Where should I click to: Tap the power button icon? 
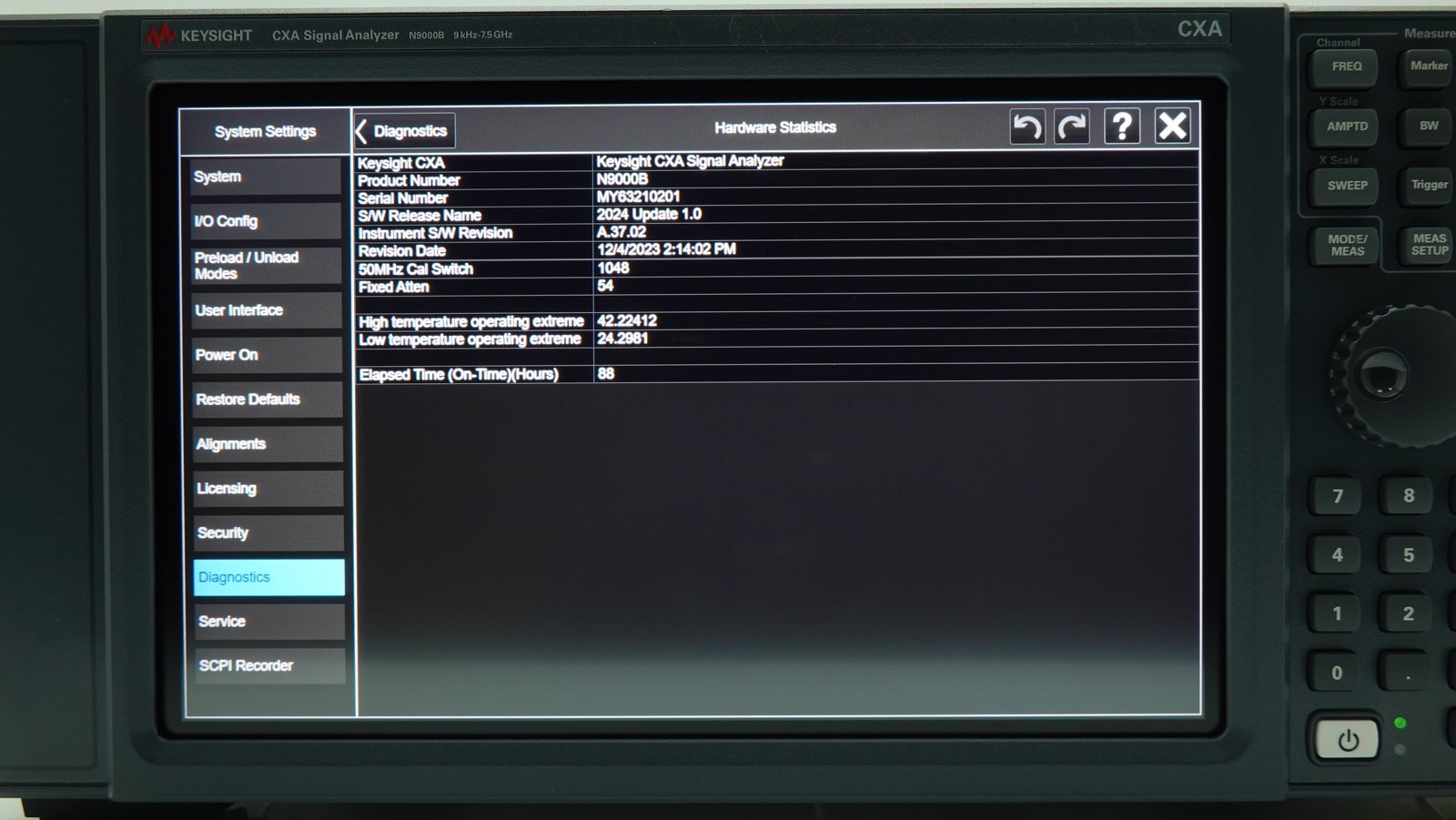pyautogui.click(x=1348, y=741)
